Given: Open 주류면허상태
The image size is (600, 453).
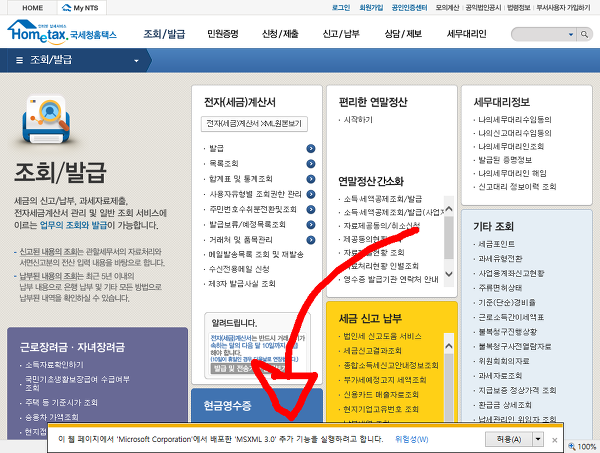Looking at the screenshot, I should pos(500,288).
